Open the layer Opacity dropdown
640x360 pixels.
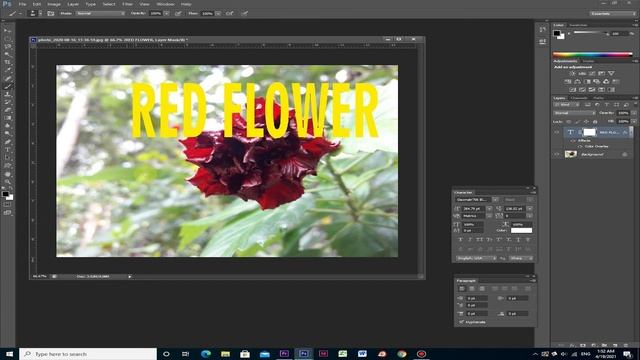pos(634,113)
